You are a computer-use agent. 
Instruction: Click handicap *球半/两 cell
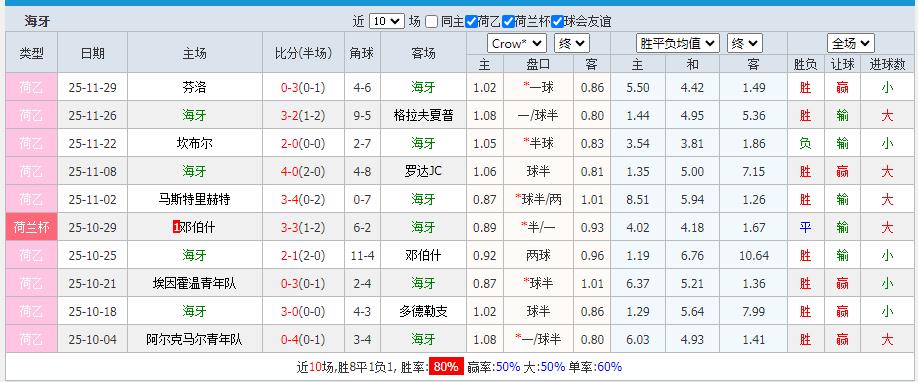[x=538, y=199]
